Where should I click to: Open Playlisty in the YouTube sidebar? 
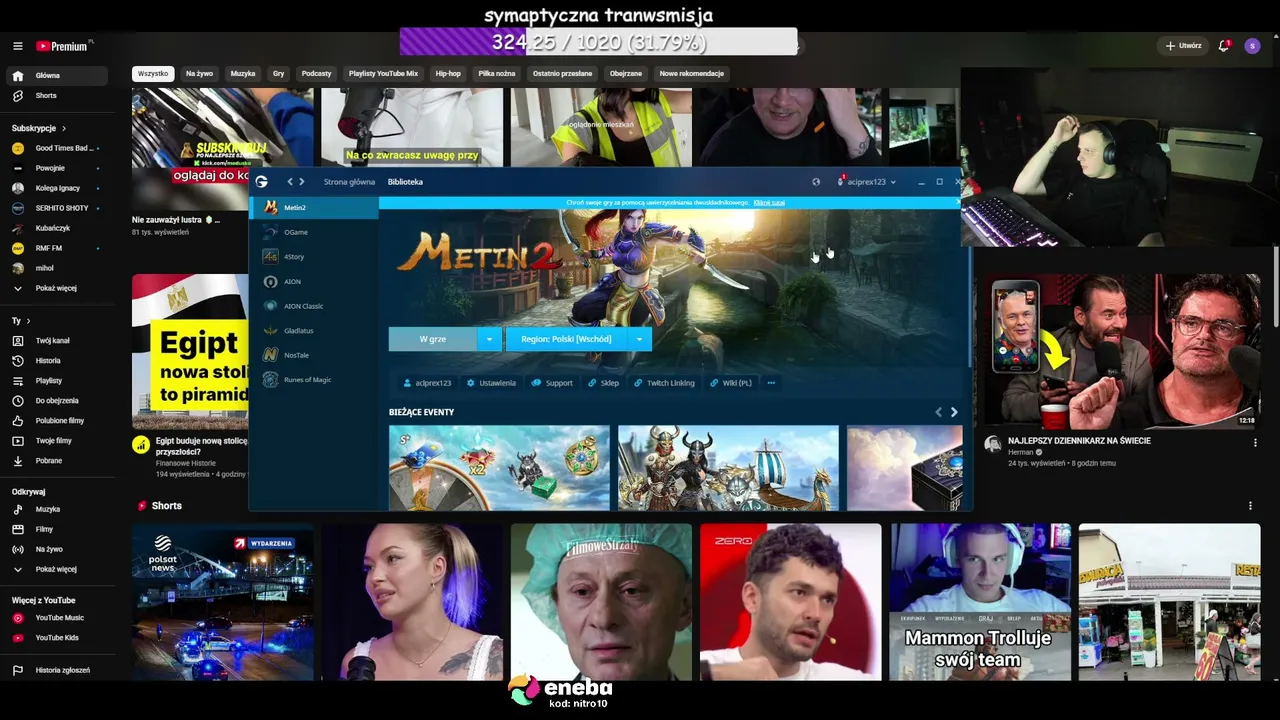(48, 381)
